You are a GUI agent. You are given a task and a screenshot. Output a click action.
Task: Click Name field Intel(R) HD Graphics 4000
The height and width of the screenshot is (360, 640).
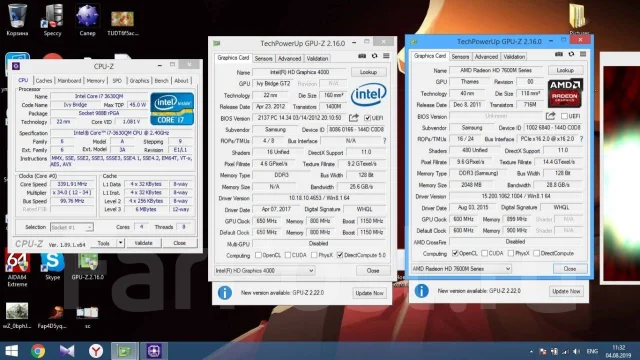(x=299, y=72)
